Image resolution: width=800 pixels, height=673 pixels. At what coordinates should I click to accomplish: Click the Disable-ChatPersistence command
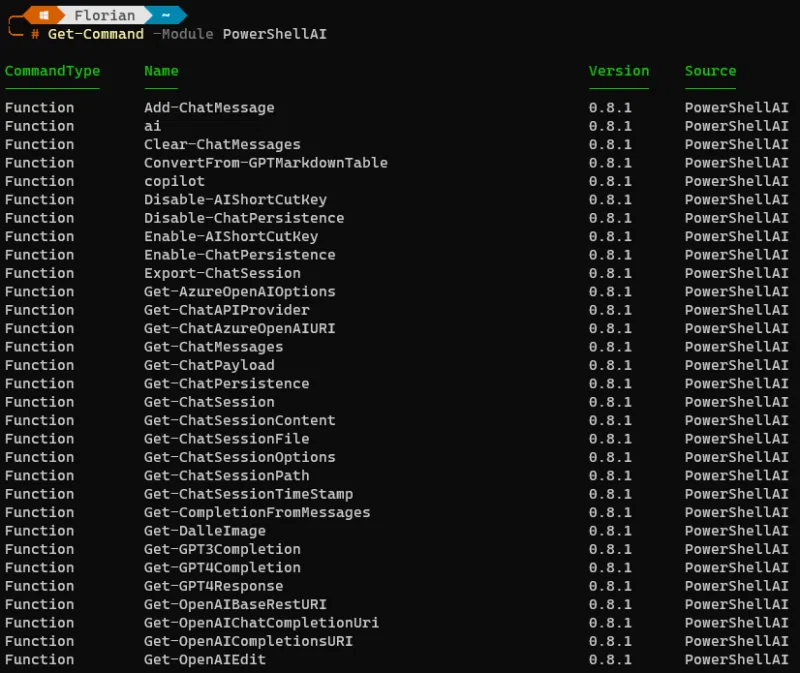click(244, 217)
